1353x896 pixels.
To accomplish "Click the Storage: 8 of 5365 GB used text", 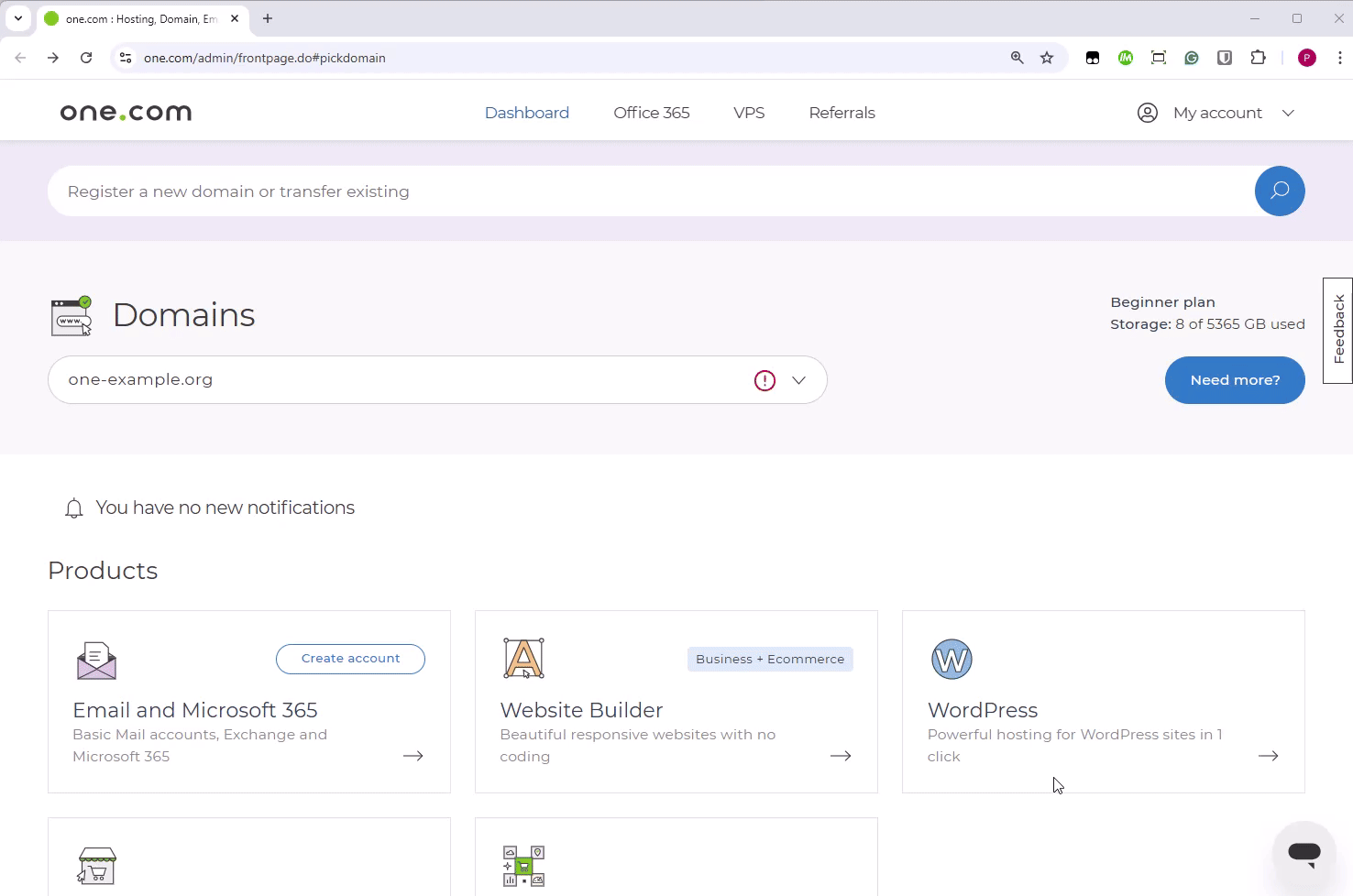I will [x=1207, y=323].
